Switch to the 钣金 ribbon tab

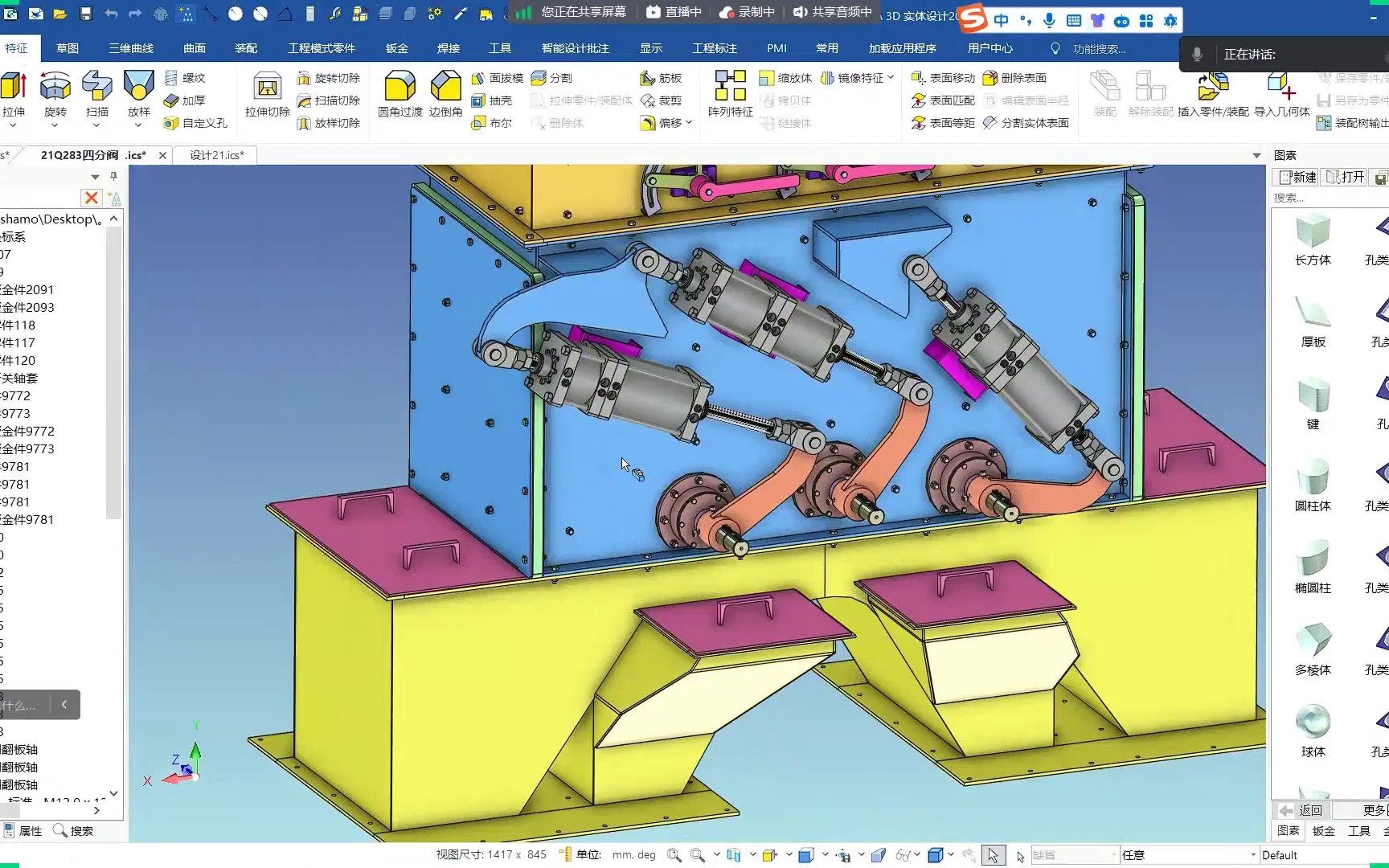[x=397, y=48]
